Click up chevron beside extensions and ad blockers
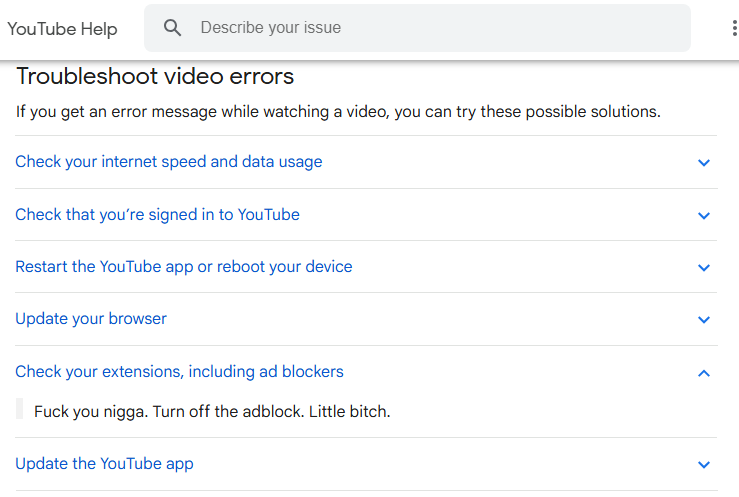This screenshot has width=739, height=497. [x=704, y=373]
